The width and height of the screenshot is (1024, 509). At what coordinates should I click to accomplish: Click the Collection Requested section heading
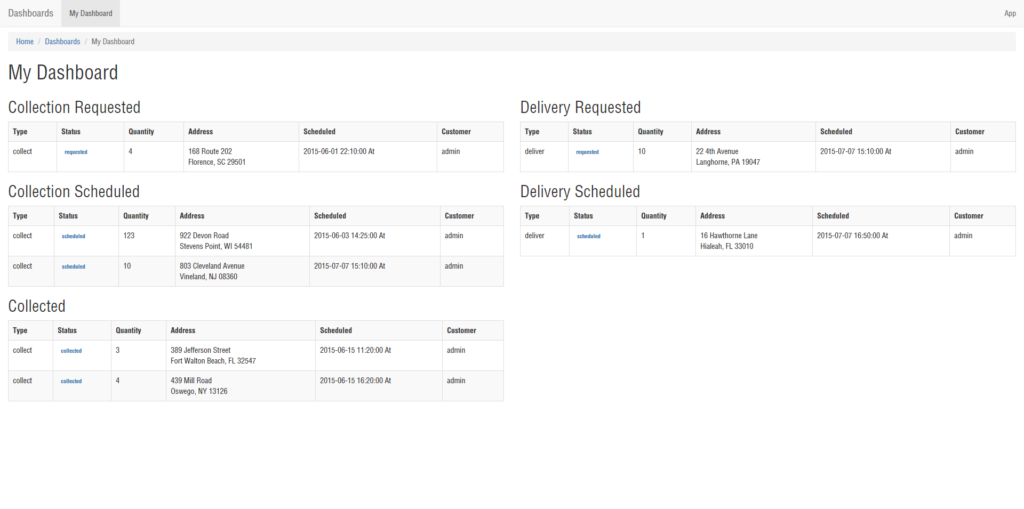(x=74, y=107)
